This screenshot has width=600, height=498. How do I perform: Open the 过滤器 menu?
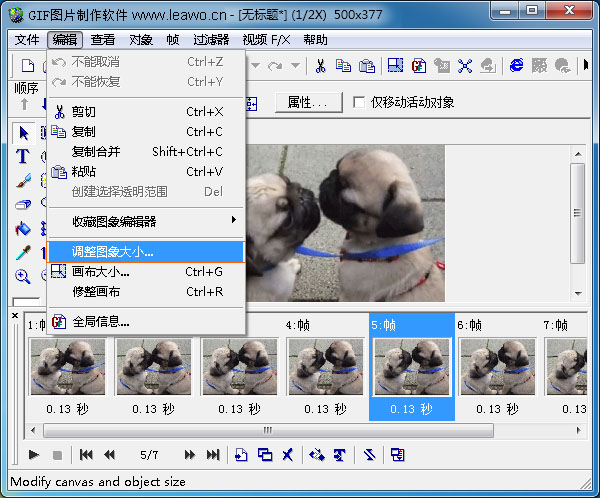[211, 40]
